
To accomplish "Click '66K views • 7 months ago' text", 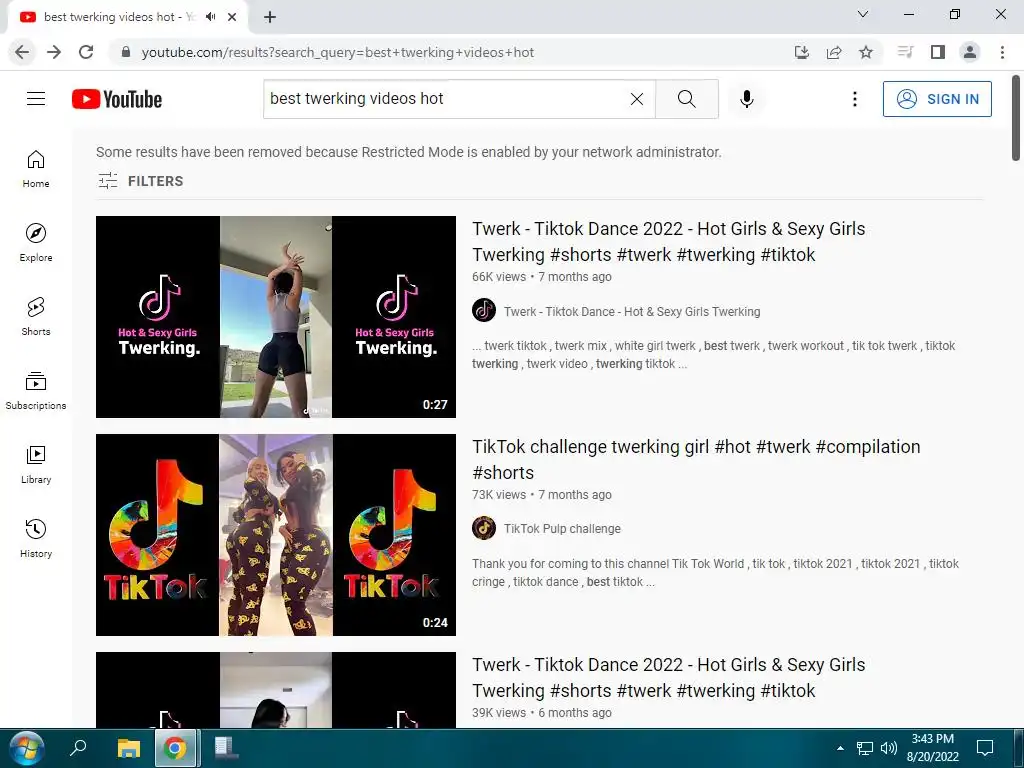I will pyautogui.click(x=541, y=277).
